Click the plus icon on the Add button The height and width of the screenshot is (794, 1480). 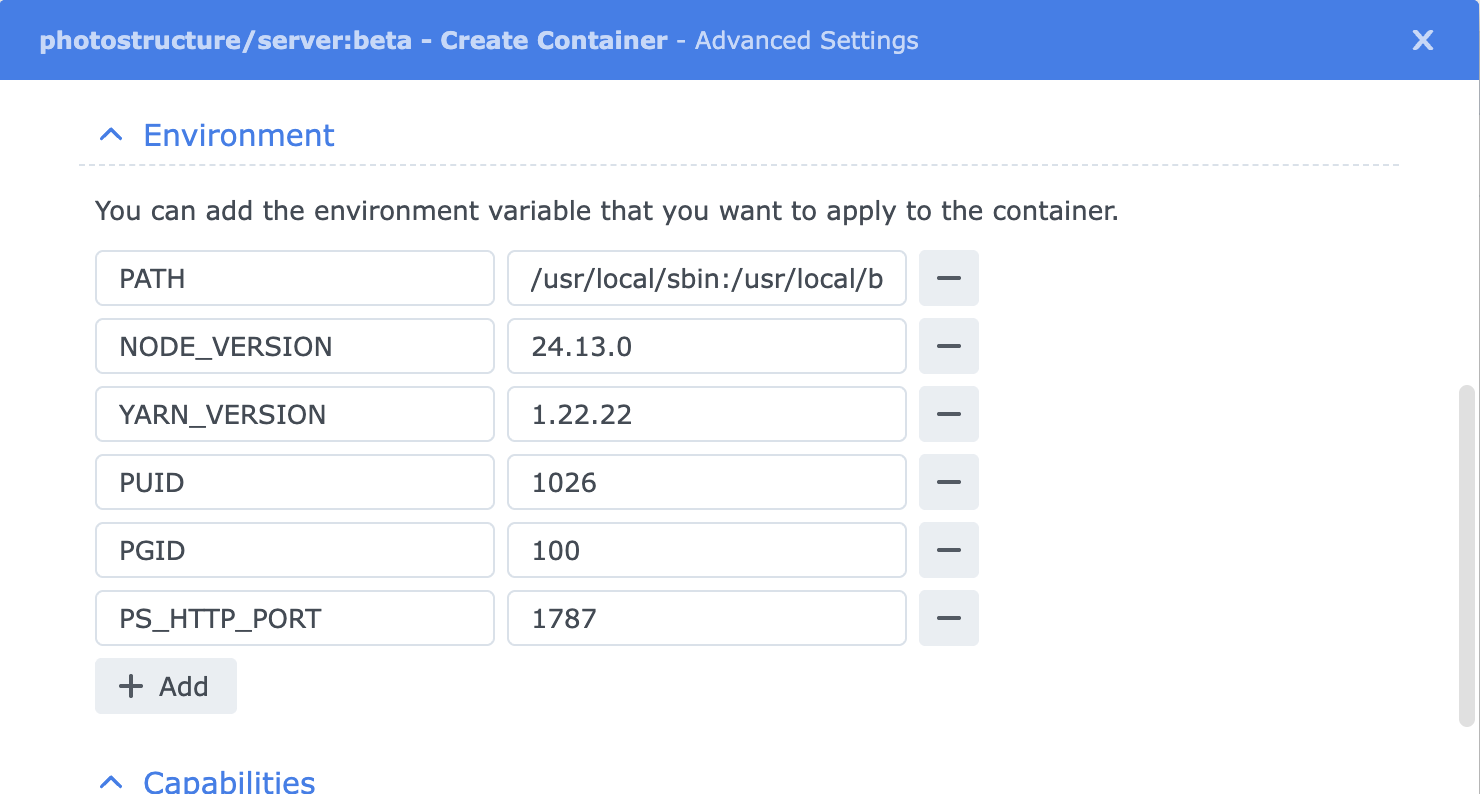point(131,686)
